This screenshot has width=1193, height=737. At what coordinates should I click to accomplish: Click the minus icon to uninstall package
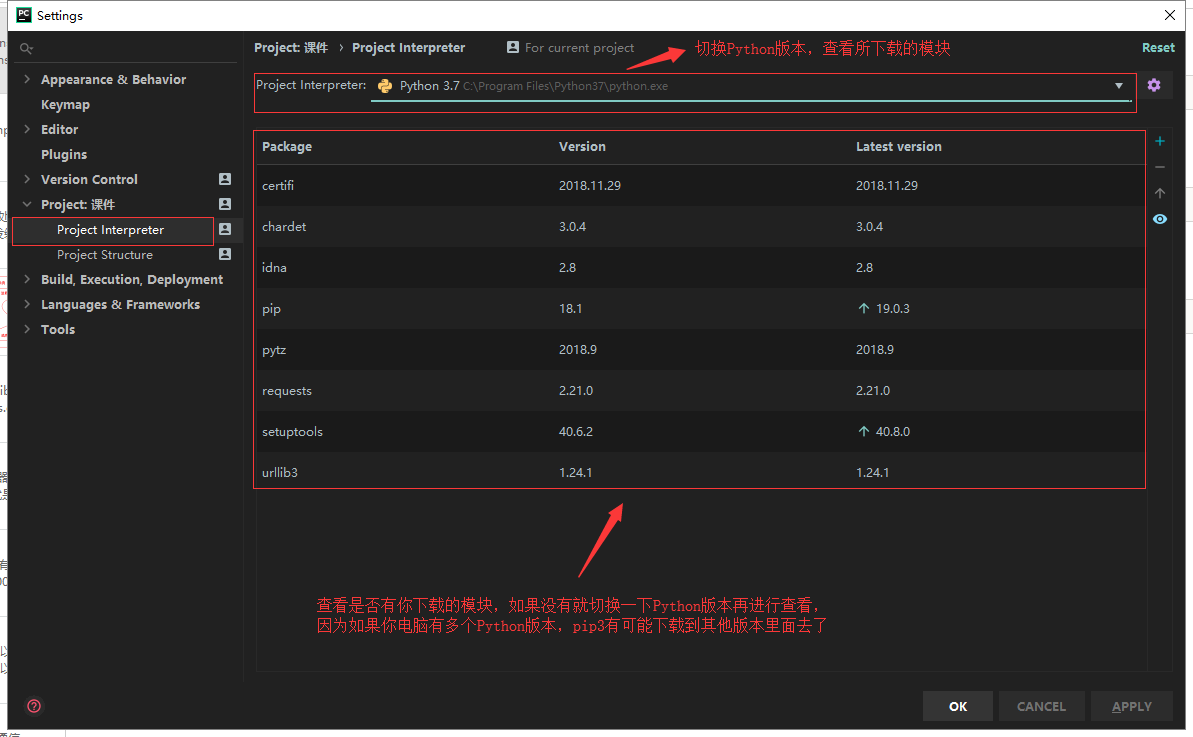(x=1160, y=167)
